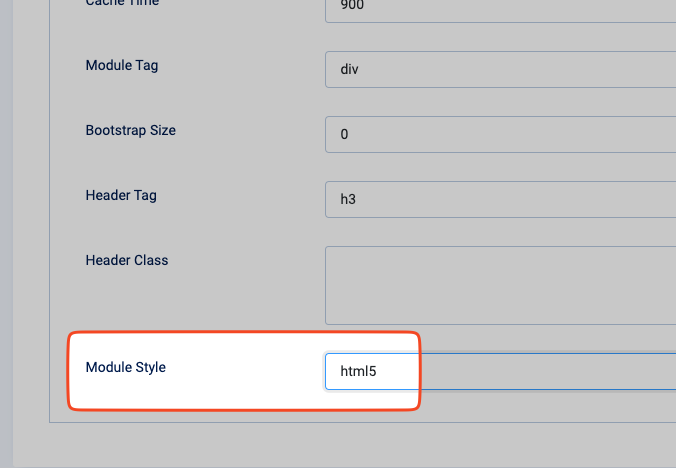Viewport: 676px width, 468px height.
Task: Click the 900 value in Cache Time
Action: point(352,8)
